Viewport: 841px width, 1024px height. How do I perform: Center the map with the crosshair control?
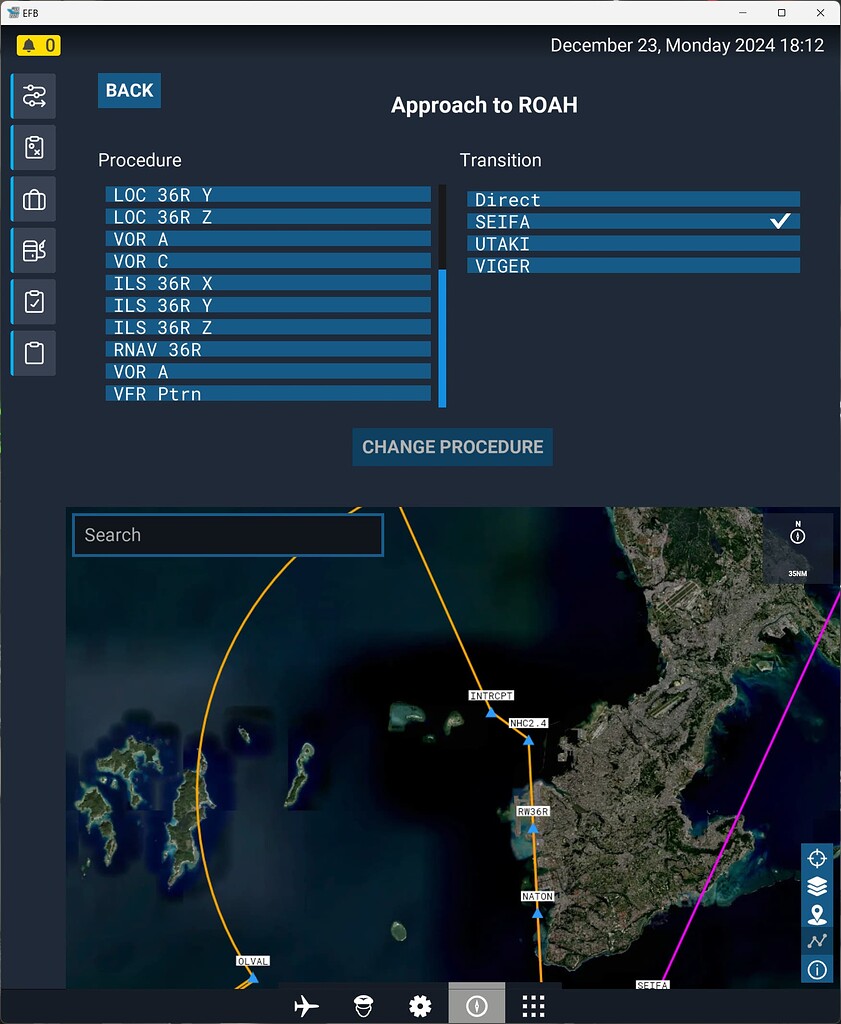[x=817, y=858]
